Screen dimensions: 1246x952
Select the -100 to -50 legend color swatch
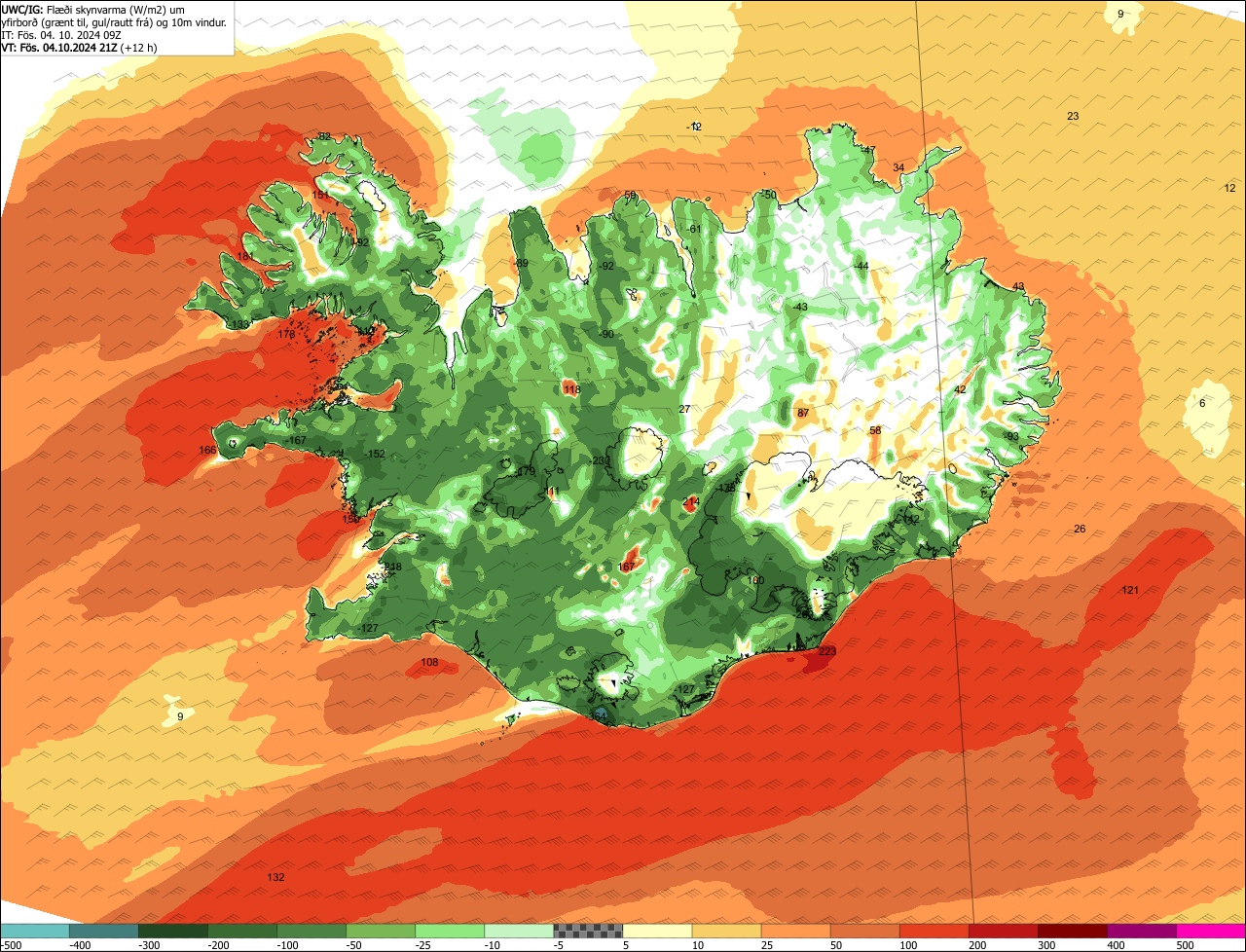click(311, 931)
